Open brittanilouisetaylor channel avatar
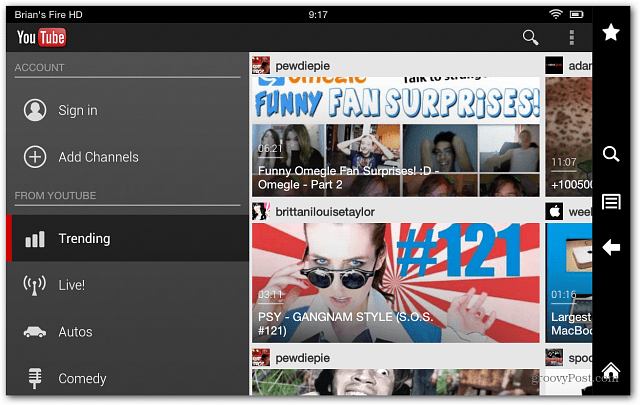The image size is (640, 405). tap(261, 211)
